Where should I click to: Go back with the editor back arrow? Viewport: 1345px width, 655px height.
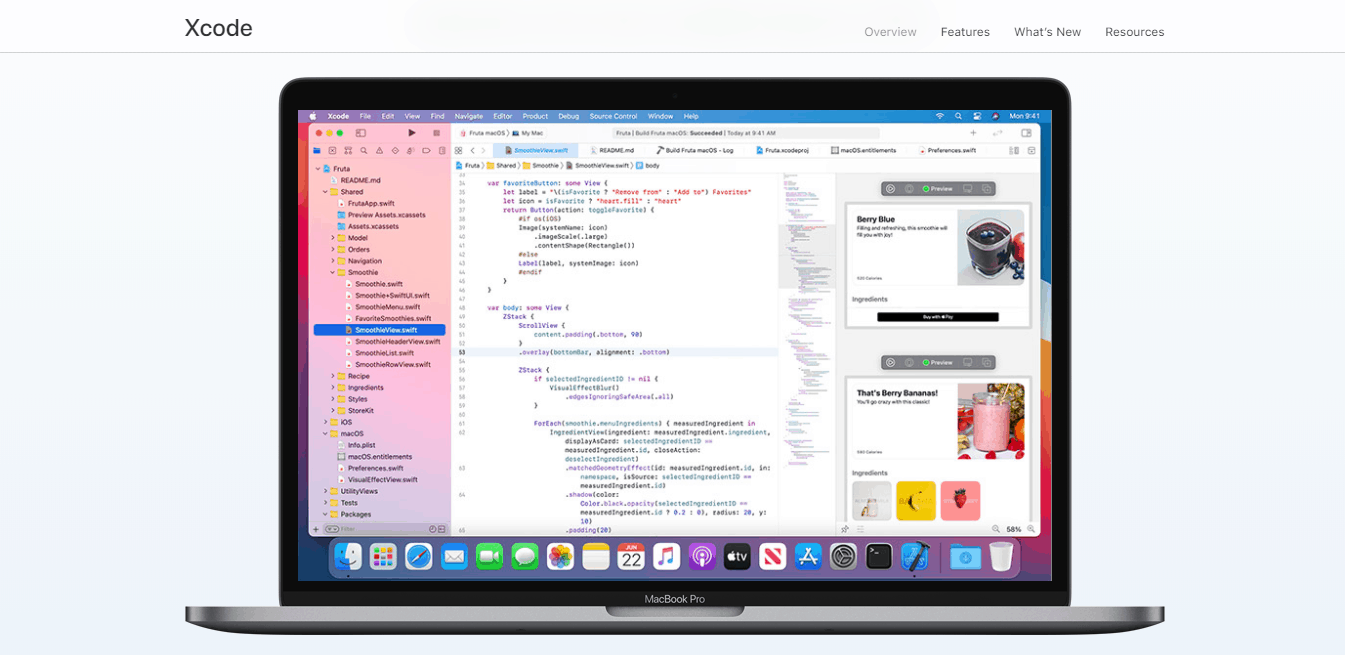click(x=473, y=150)
